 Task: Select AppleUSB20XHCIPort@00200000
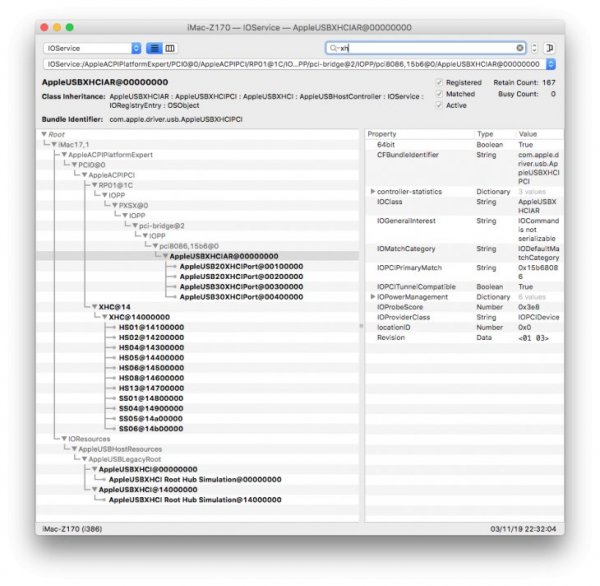tap(241, 276)
